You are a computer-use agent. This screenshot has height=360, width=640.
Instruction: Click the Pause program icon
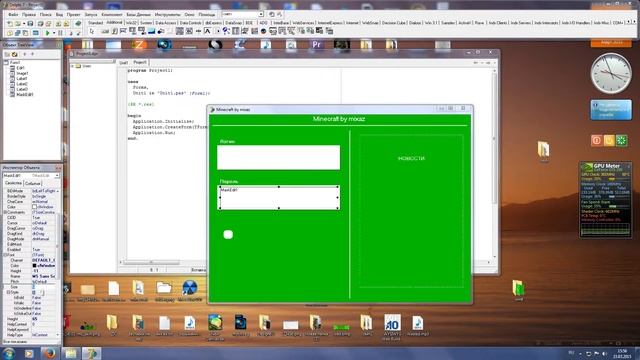[60, 33]
